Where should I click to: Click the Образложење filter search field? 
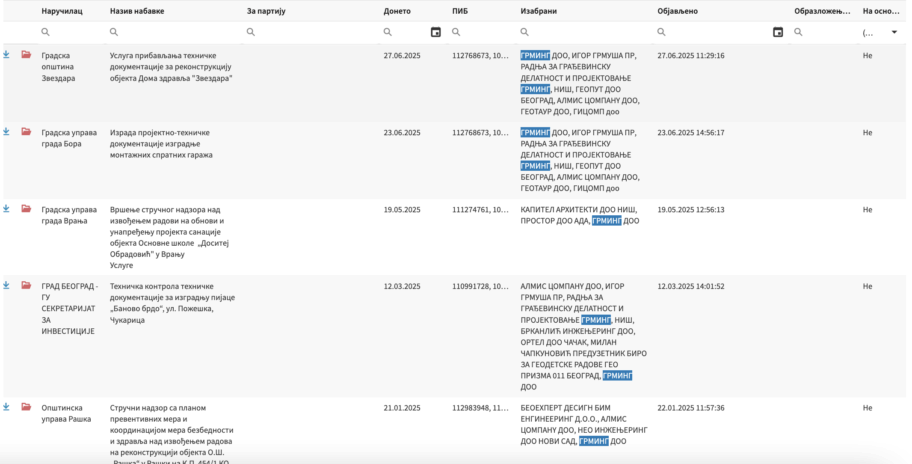(x=826, y=32)
